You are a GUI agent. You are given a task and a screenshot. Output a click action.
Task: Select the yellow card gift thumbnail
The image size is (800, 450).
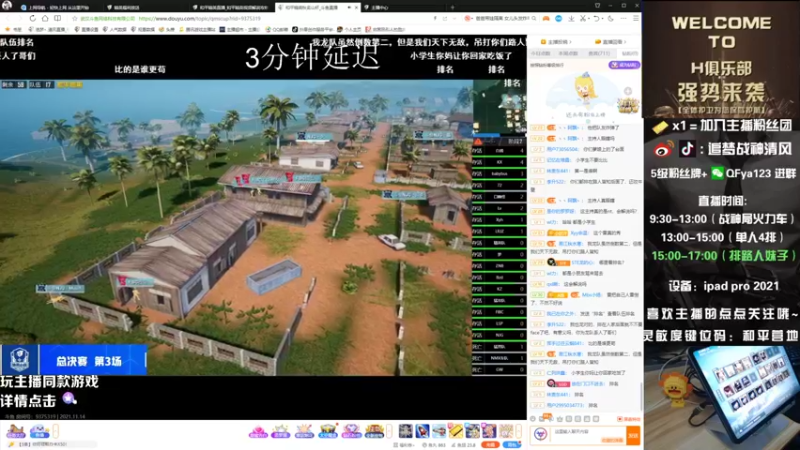(x=456, y=432)
